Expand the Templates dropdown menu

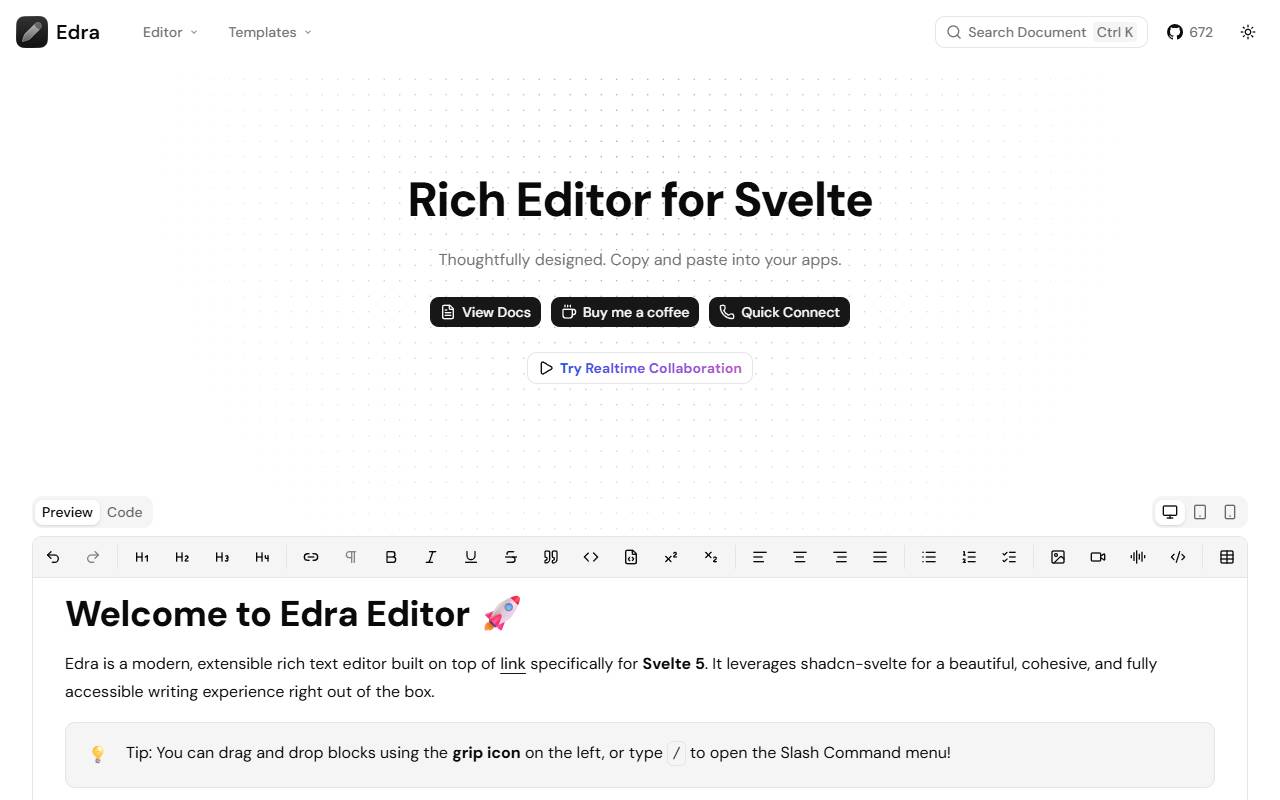[270, 32]
